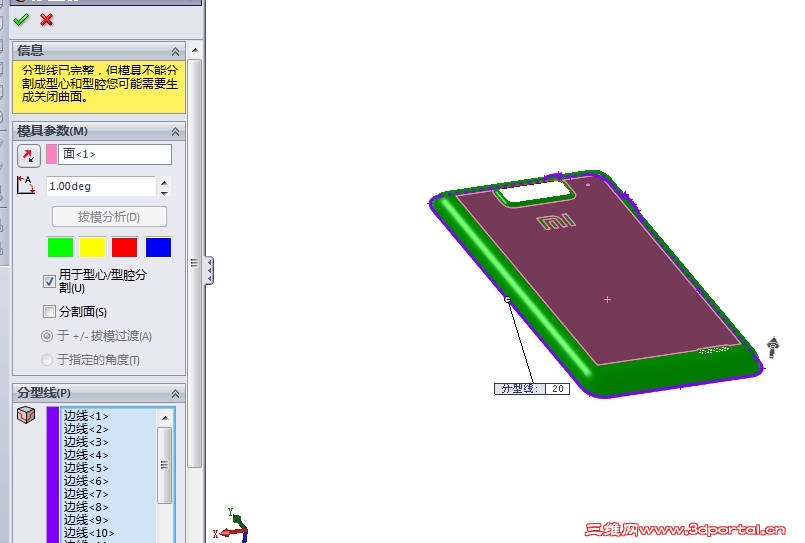This screenshot has height=543, width=805.
Task: Click property panel scrollbar up arrow
Action: click(195, 50)
